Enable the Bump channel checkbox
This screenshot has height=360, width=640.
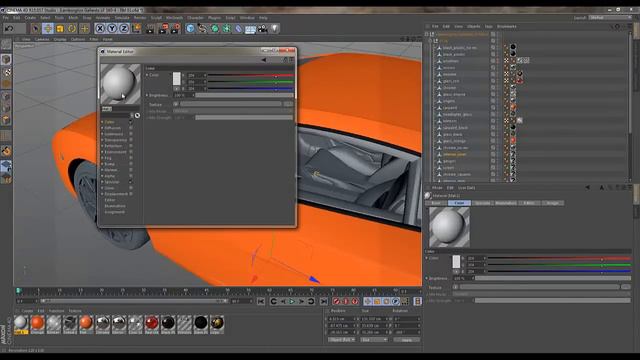(x=131, y=164)
